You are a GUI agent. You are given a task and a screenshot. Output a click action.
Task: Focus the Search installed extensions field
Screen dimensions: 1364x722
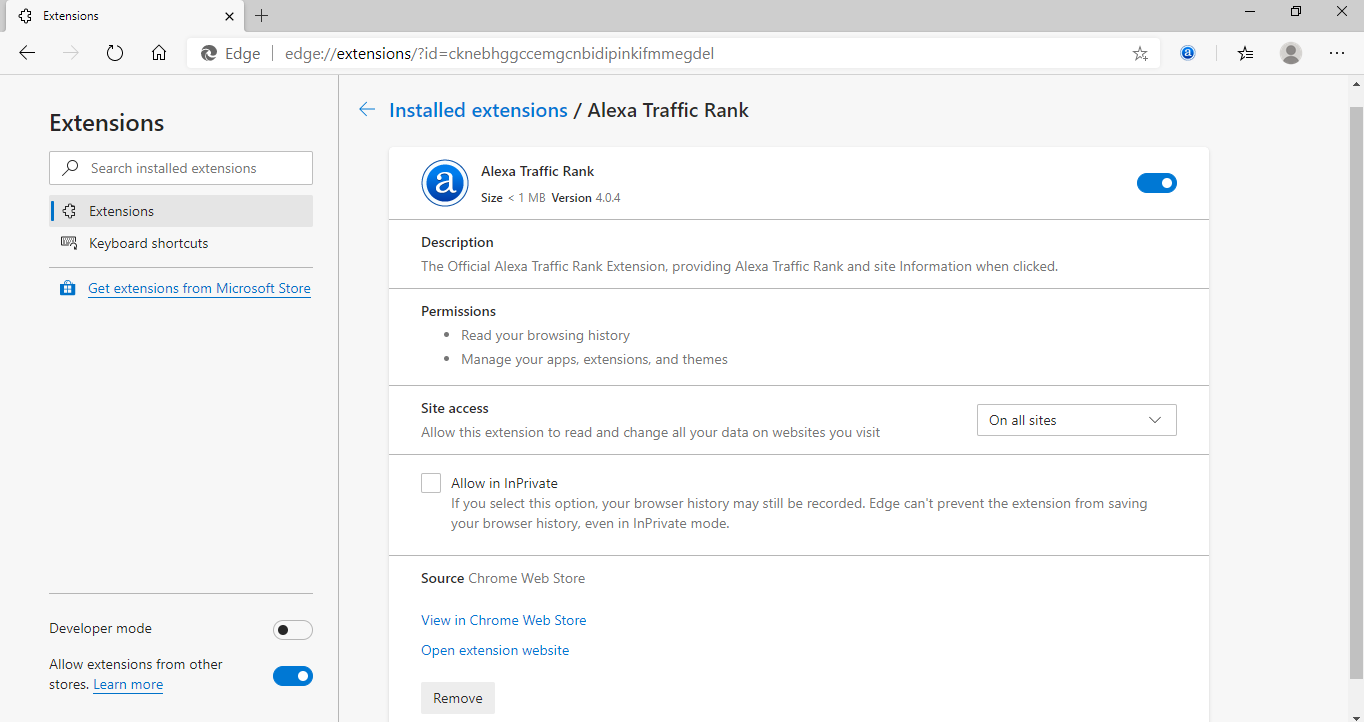pos(181,168)
